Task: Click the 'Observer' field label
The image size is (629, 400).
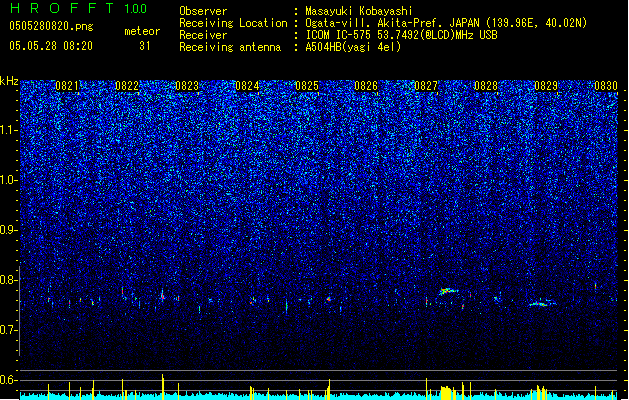Action: 203,11
